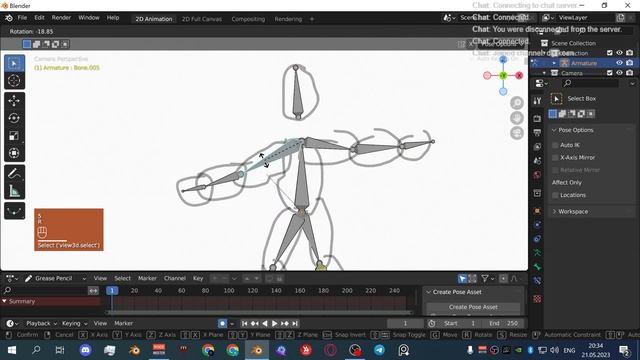Viewport: 640px width, 360px height.
Task: Select the Select Box tool in viewport toolbar
Action: click(x=14, y=63)
